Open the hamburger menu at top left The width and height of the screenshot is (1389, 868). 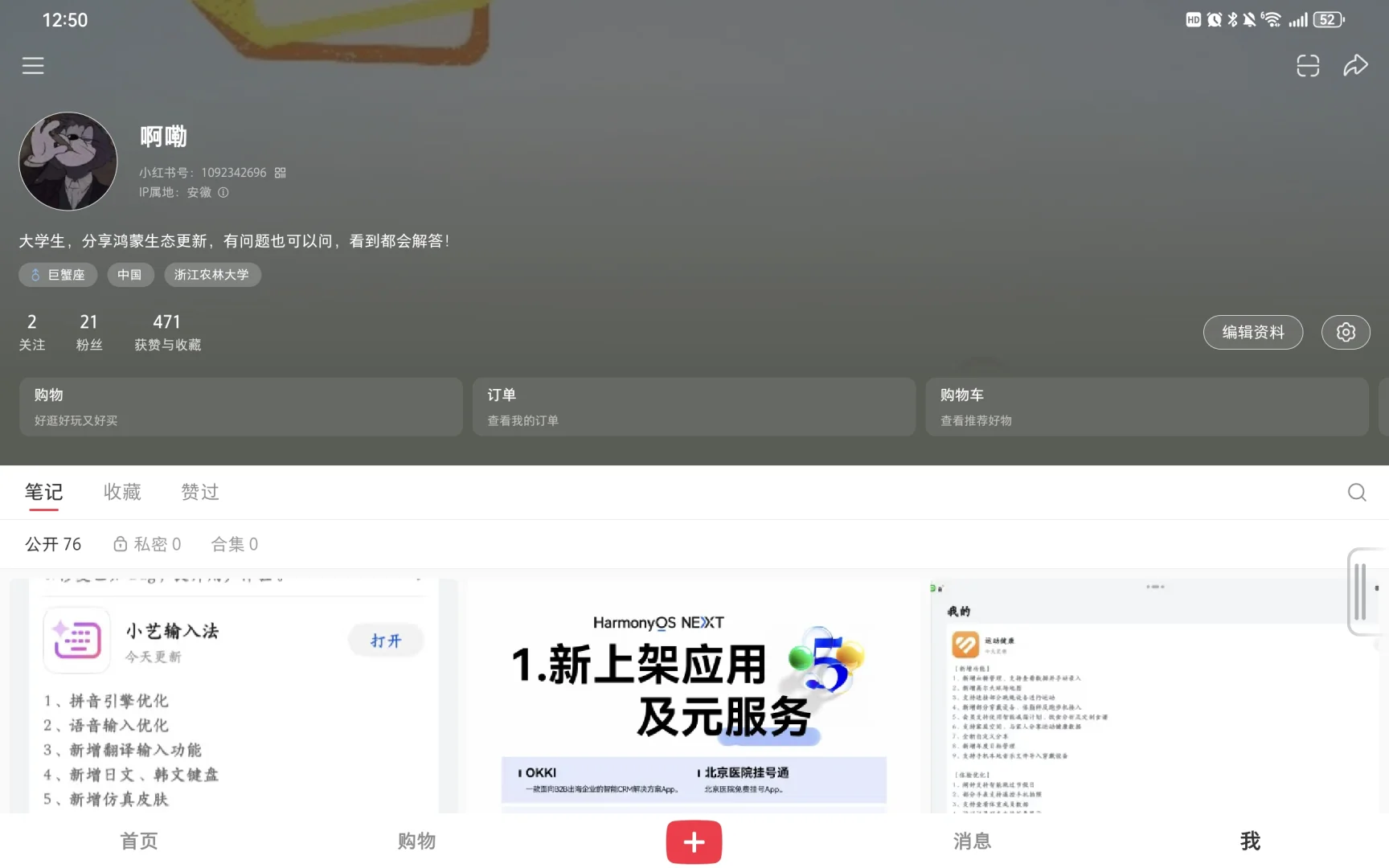pyautogui.click(x=32, y=65)
